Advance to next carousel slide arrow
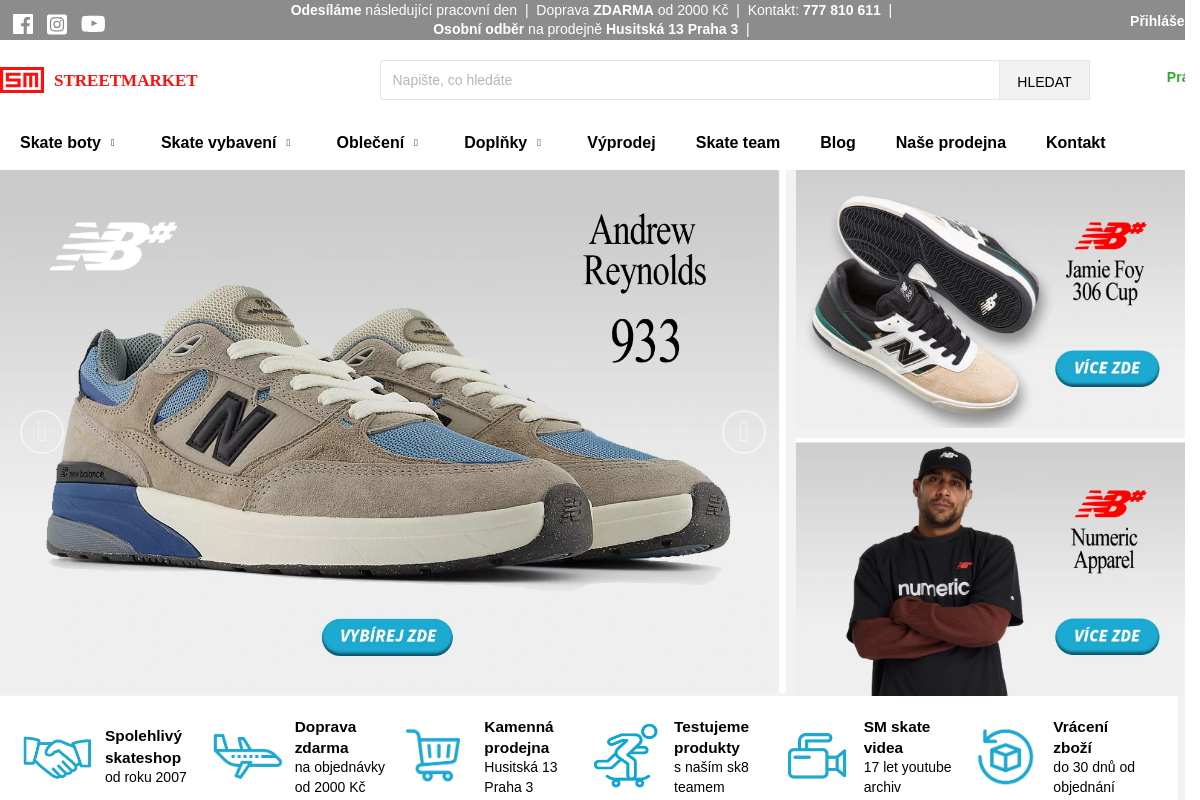 click(x=744, y=432)
